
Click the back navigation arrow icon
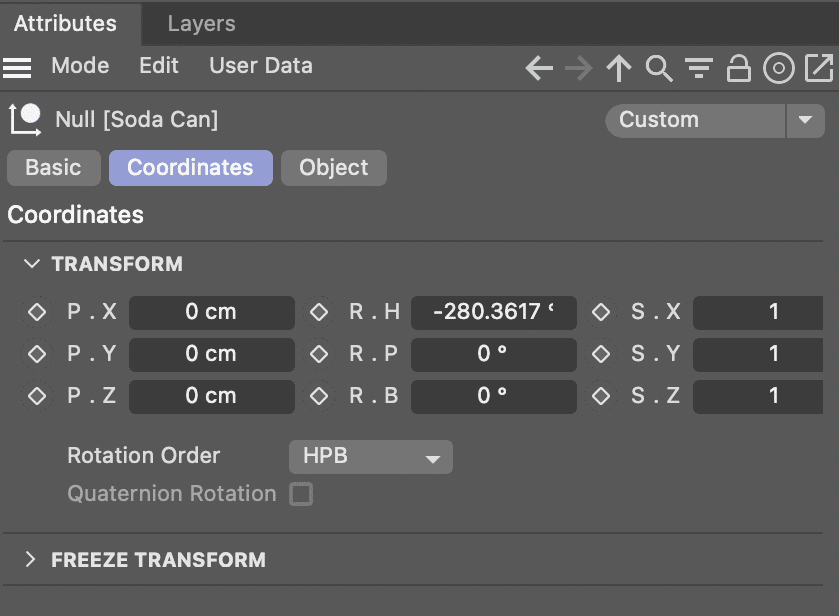pos(538,68)
